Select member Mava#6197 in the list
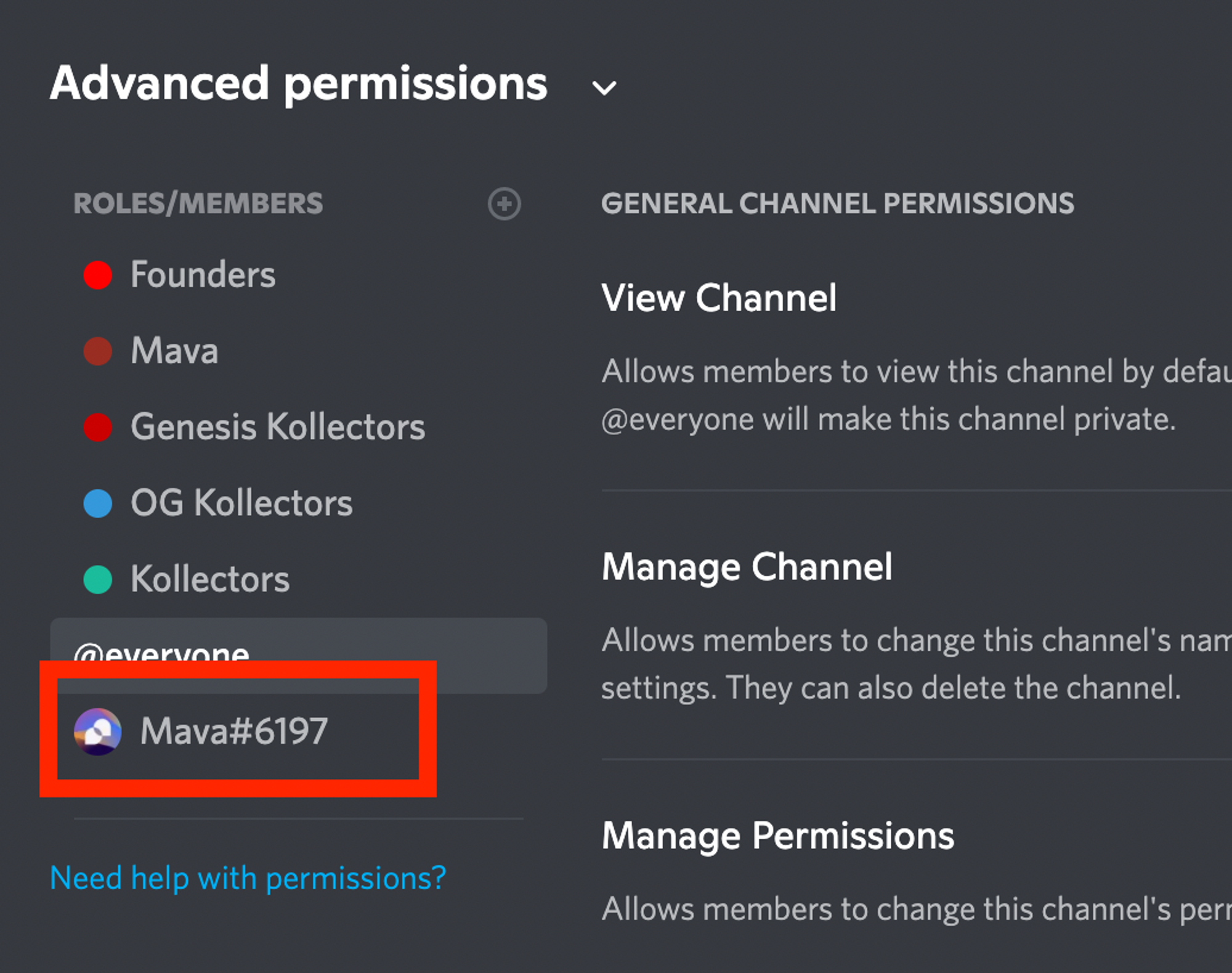Screen dimensions: 1232x973 [x=234, y=731]
